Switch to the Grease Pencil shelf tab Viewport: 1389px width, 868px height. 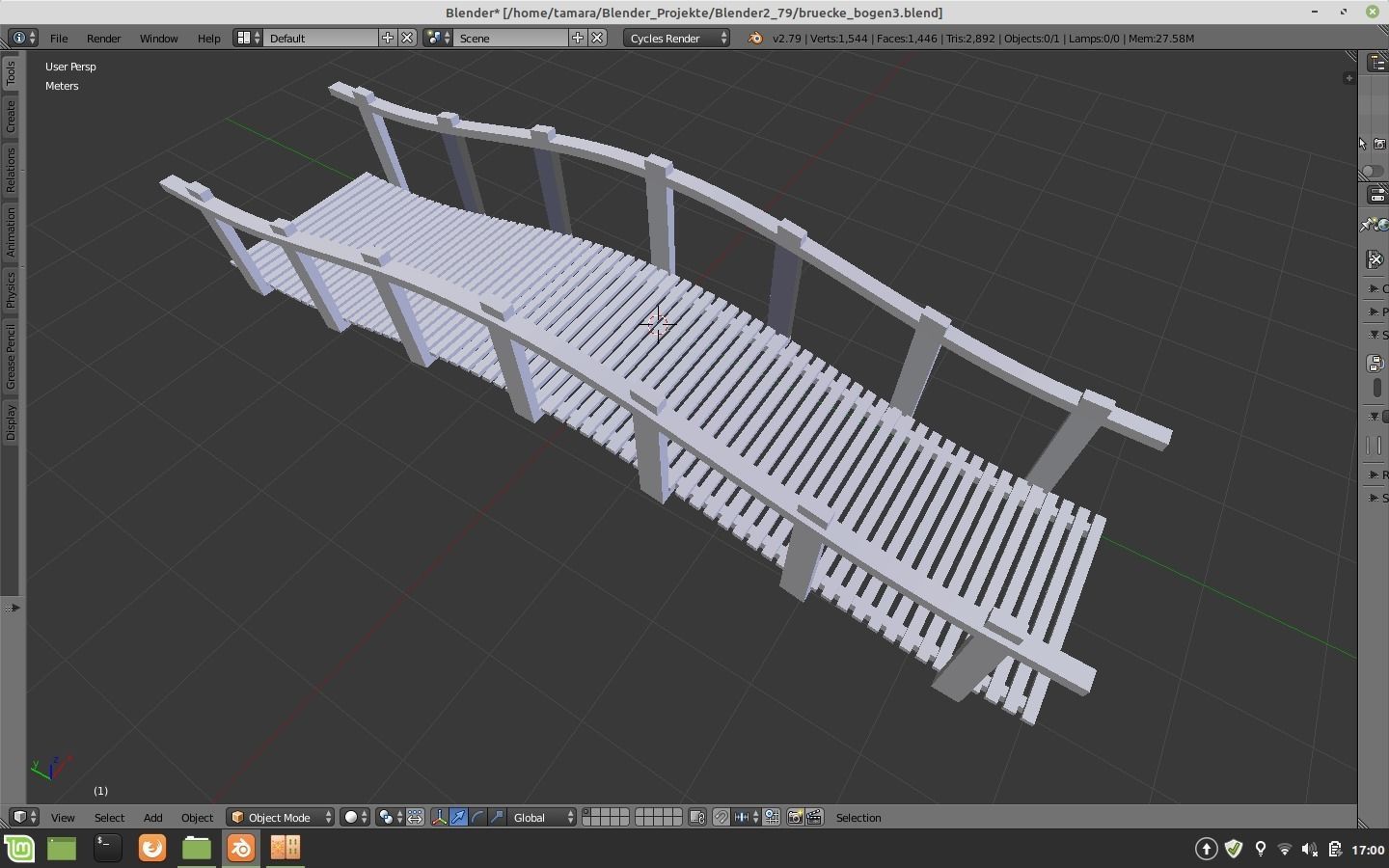tap(11, 356)
